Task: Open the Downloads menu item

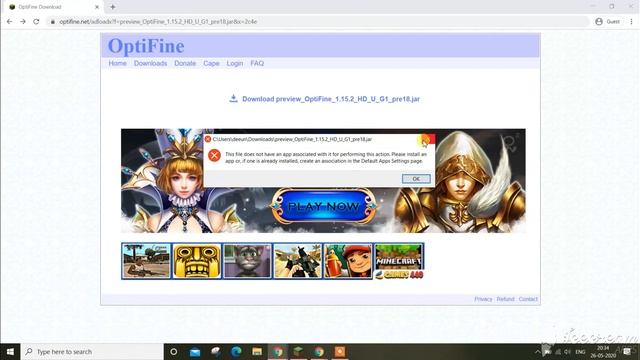Action: tap(150, 63)
